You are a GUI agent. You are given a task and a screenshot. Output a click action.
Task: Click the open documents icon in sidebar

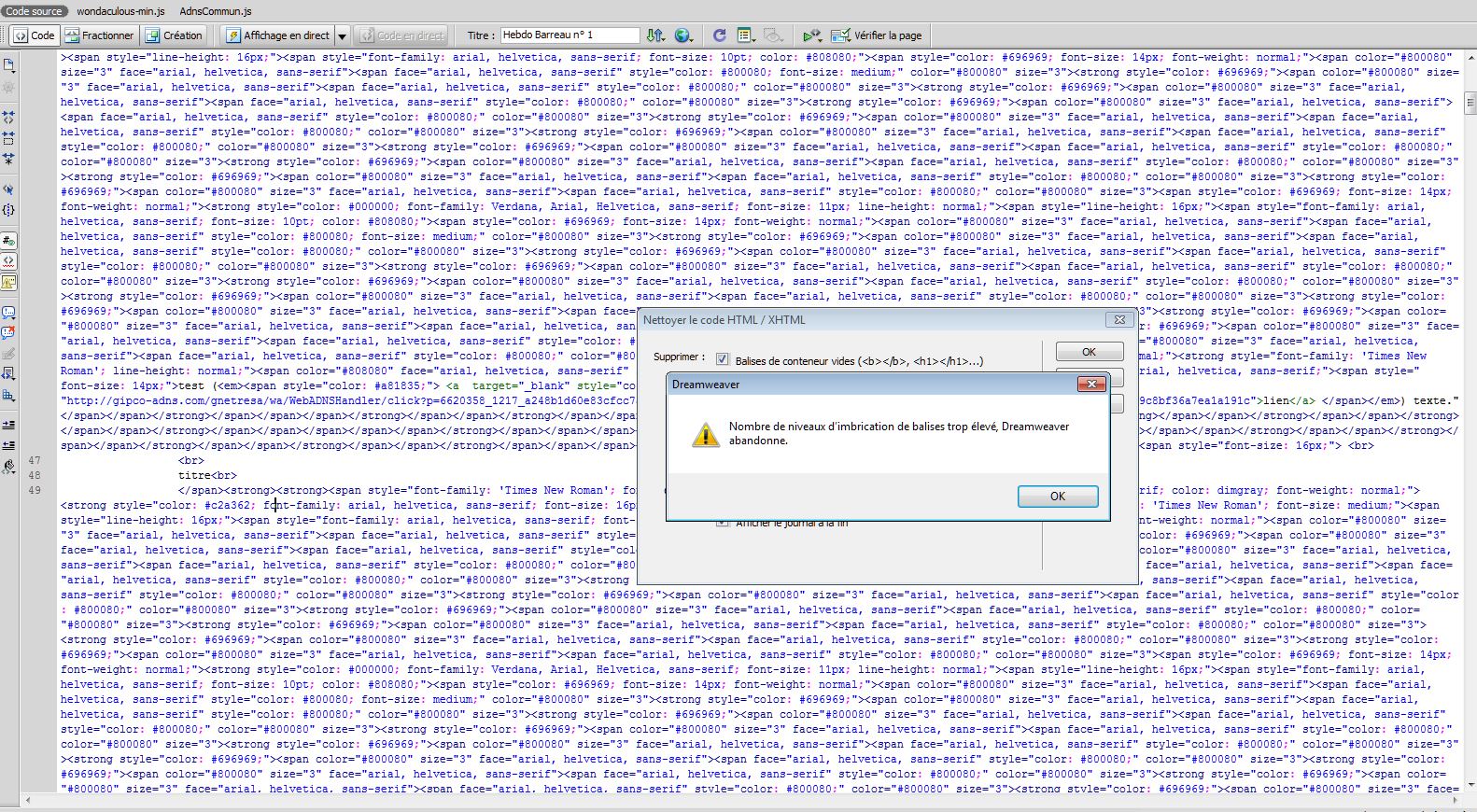[x=9, y=65]
